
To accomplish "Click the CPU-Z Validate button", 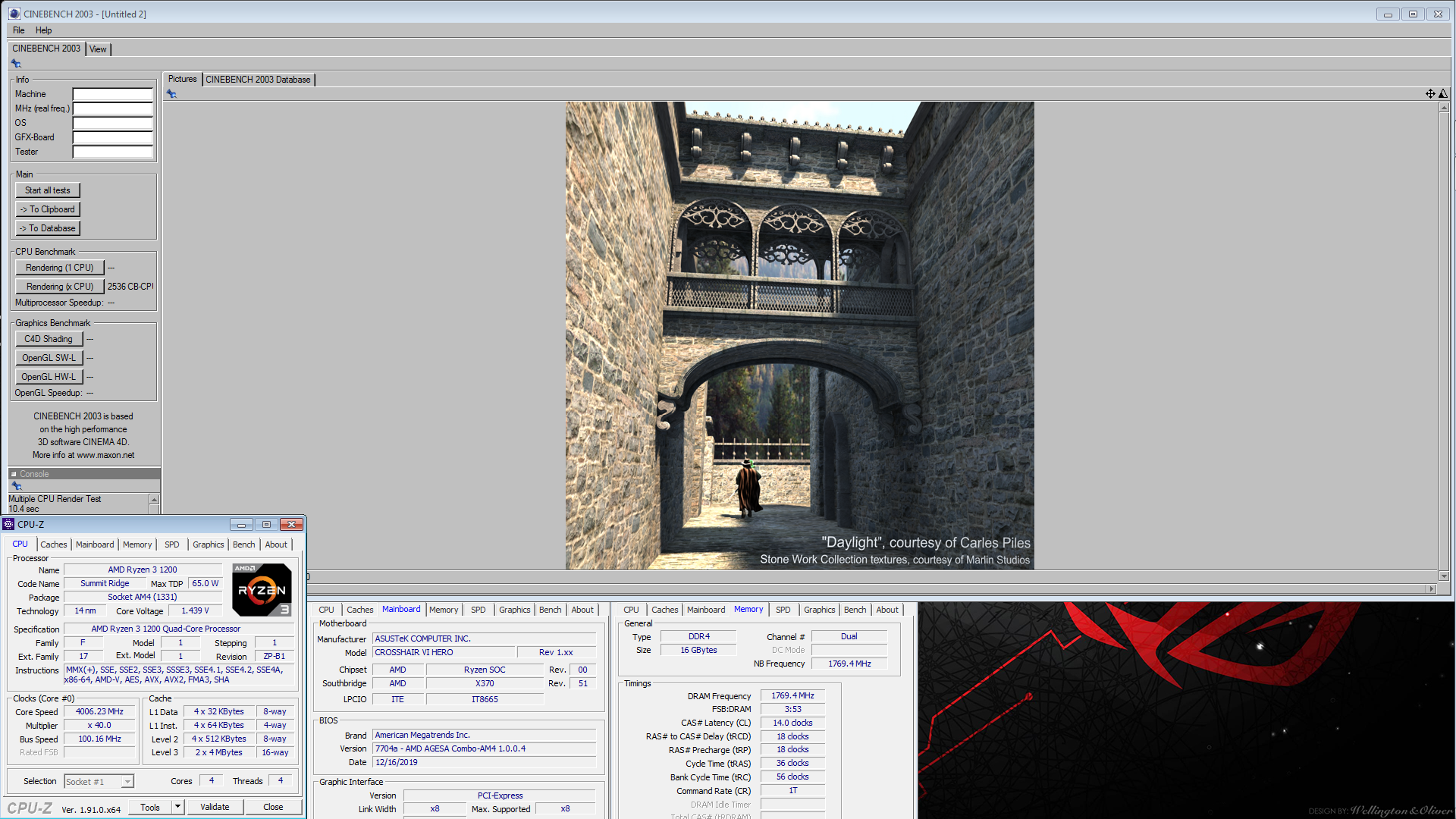I will point(215,807).
